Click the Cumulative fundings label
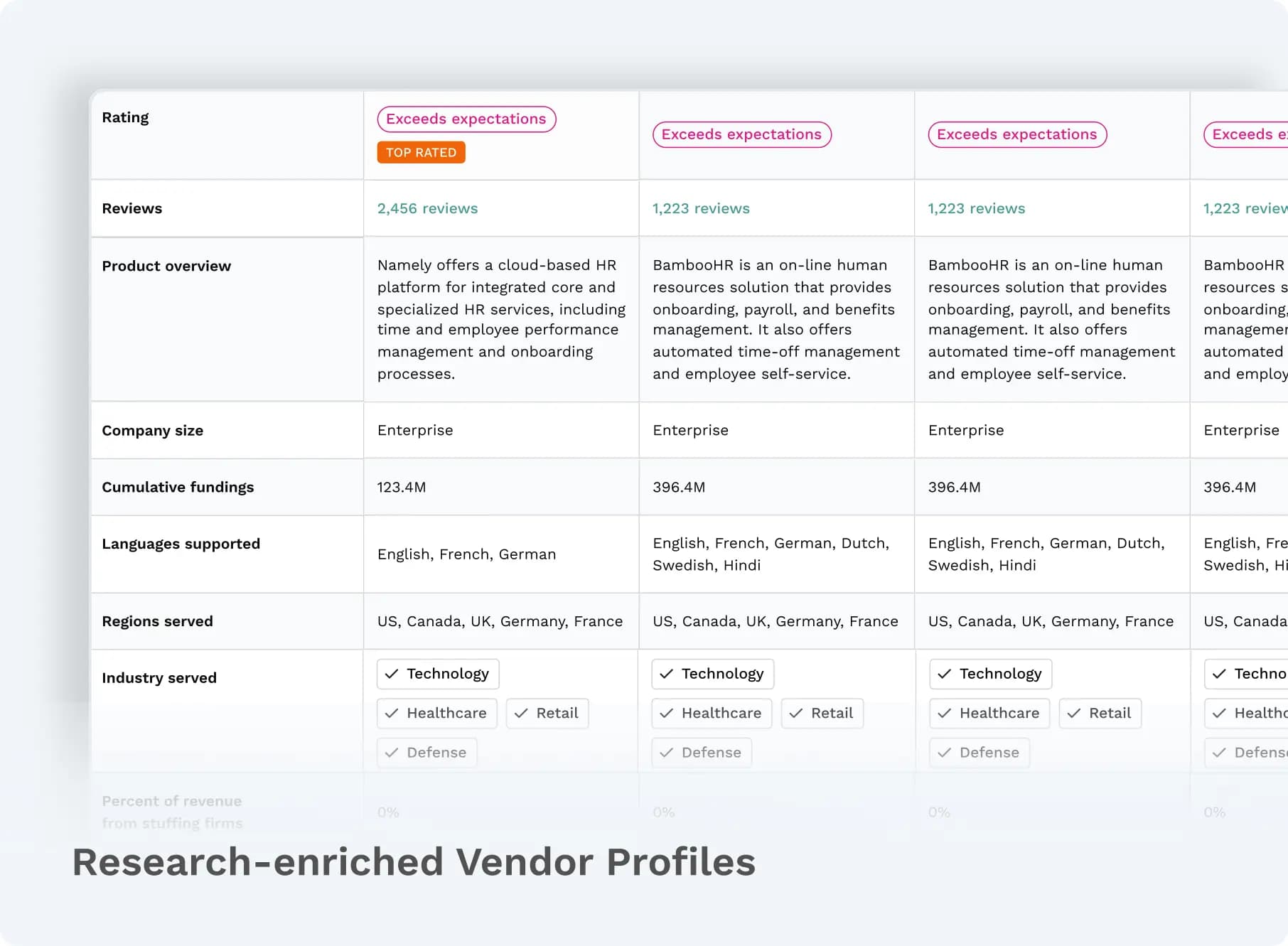 pos(178,487)
